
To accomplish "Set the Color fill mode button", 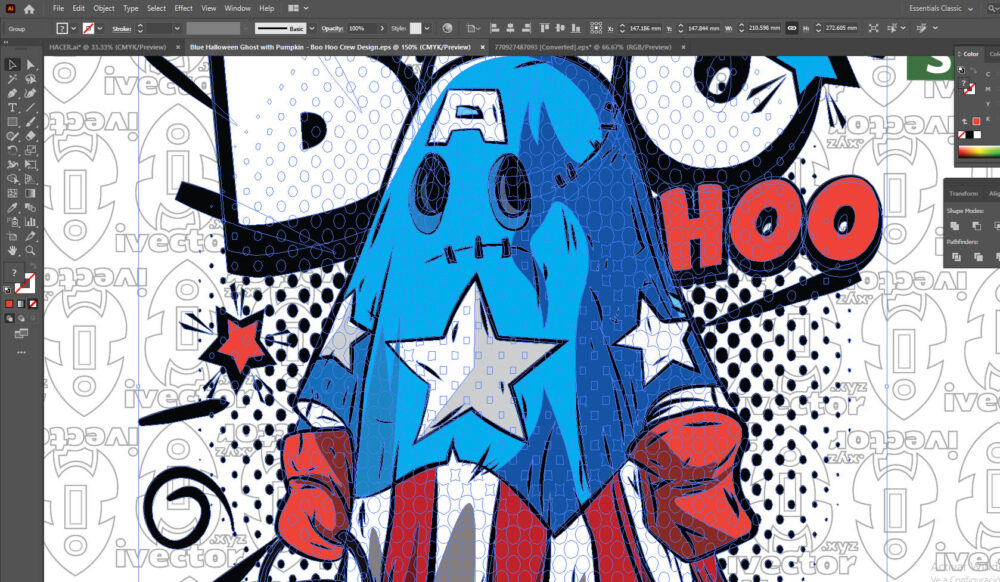I will [x=9, y=304].
